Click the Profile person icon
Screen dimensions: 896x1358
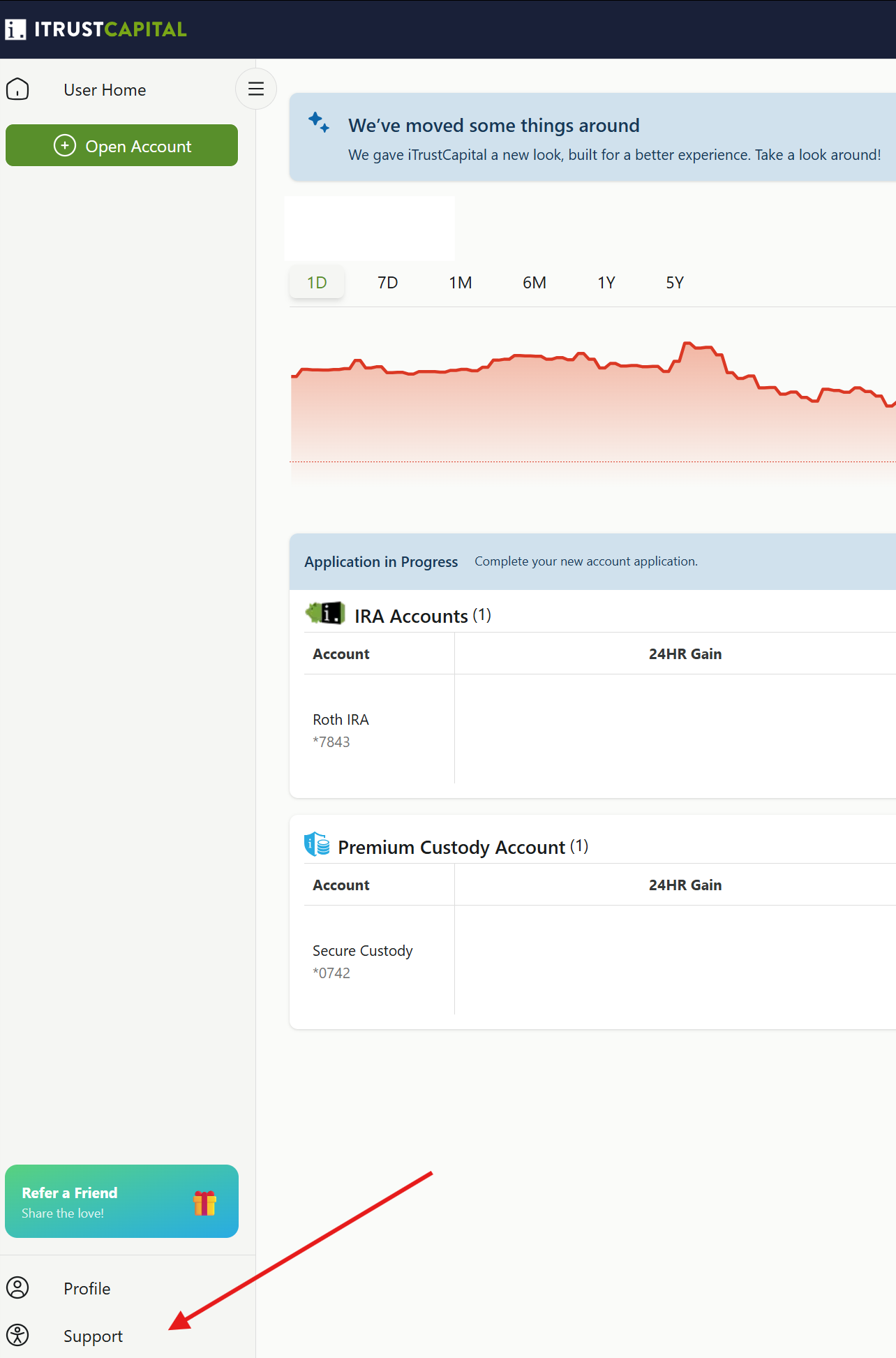17,1287
